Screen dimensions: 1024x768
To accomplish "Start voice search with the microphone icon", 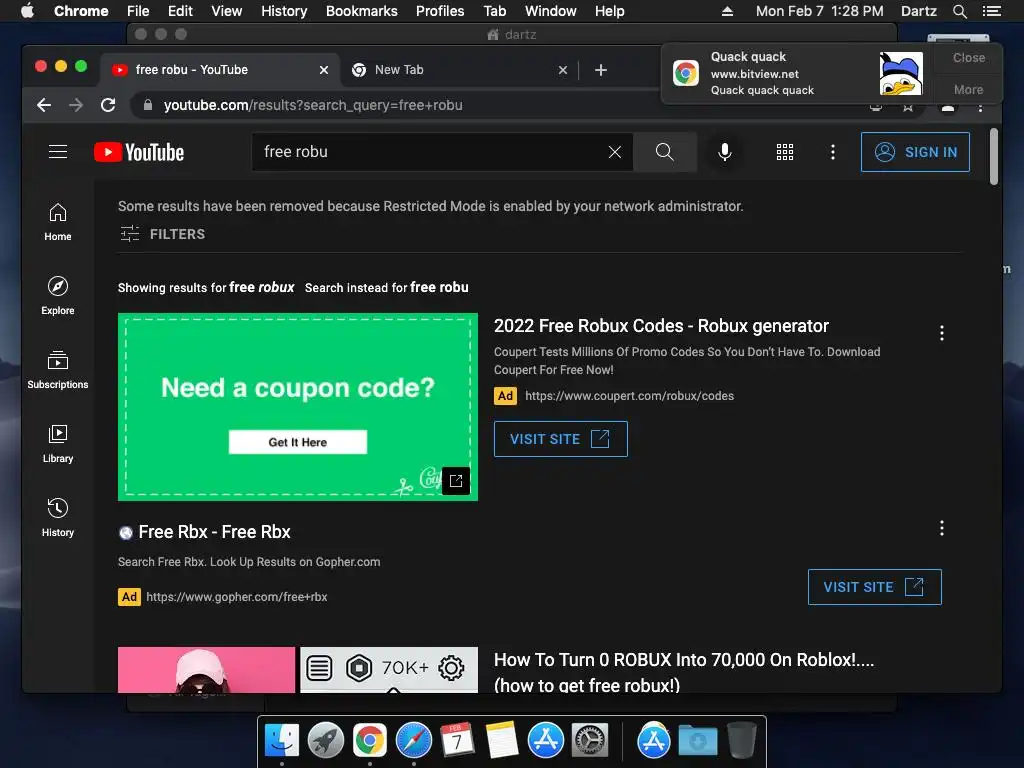I will [x=724, y=152].
